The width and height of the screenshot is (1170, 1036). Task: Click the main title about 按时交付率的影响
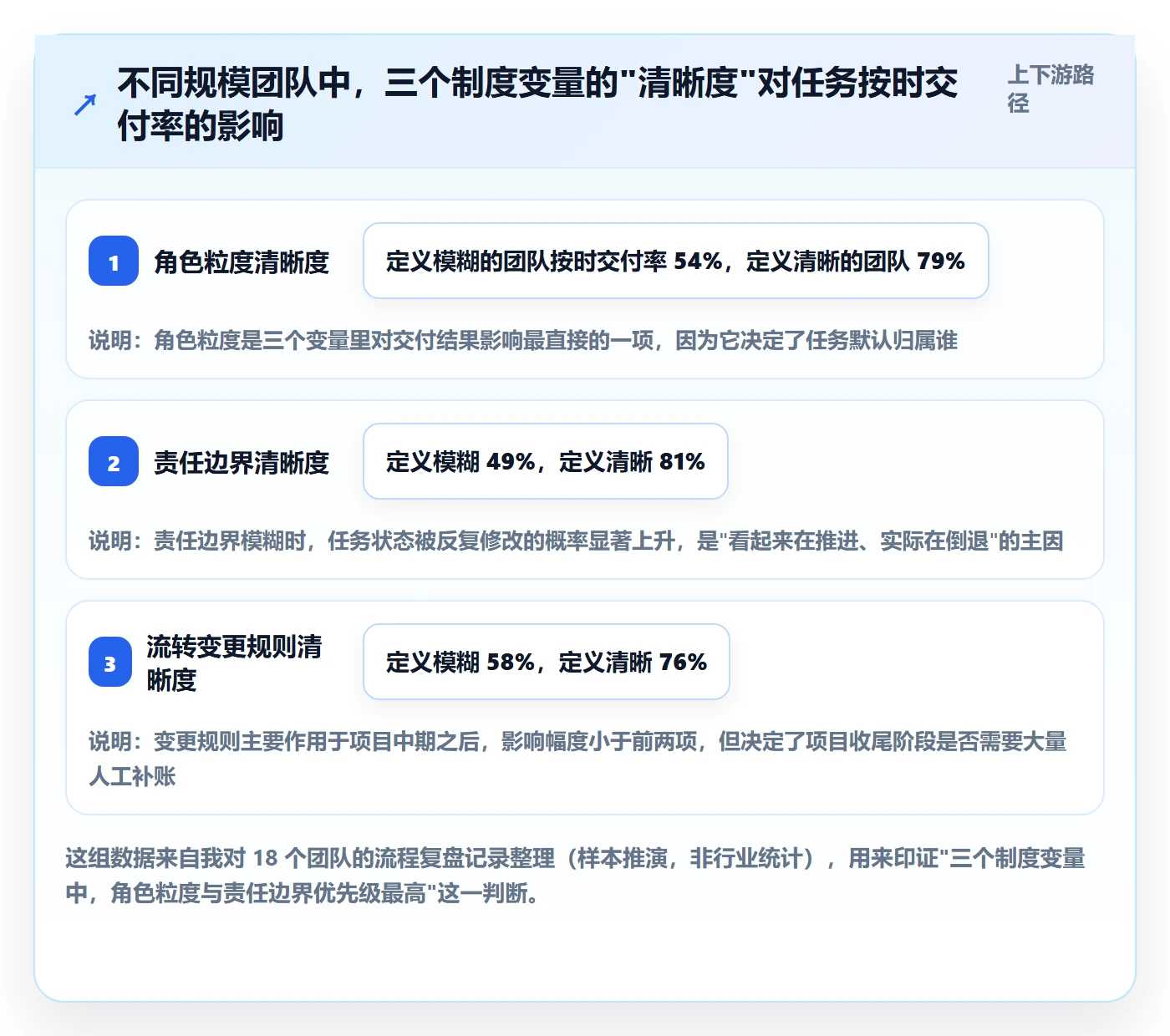tap(537, 104)
